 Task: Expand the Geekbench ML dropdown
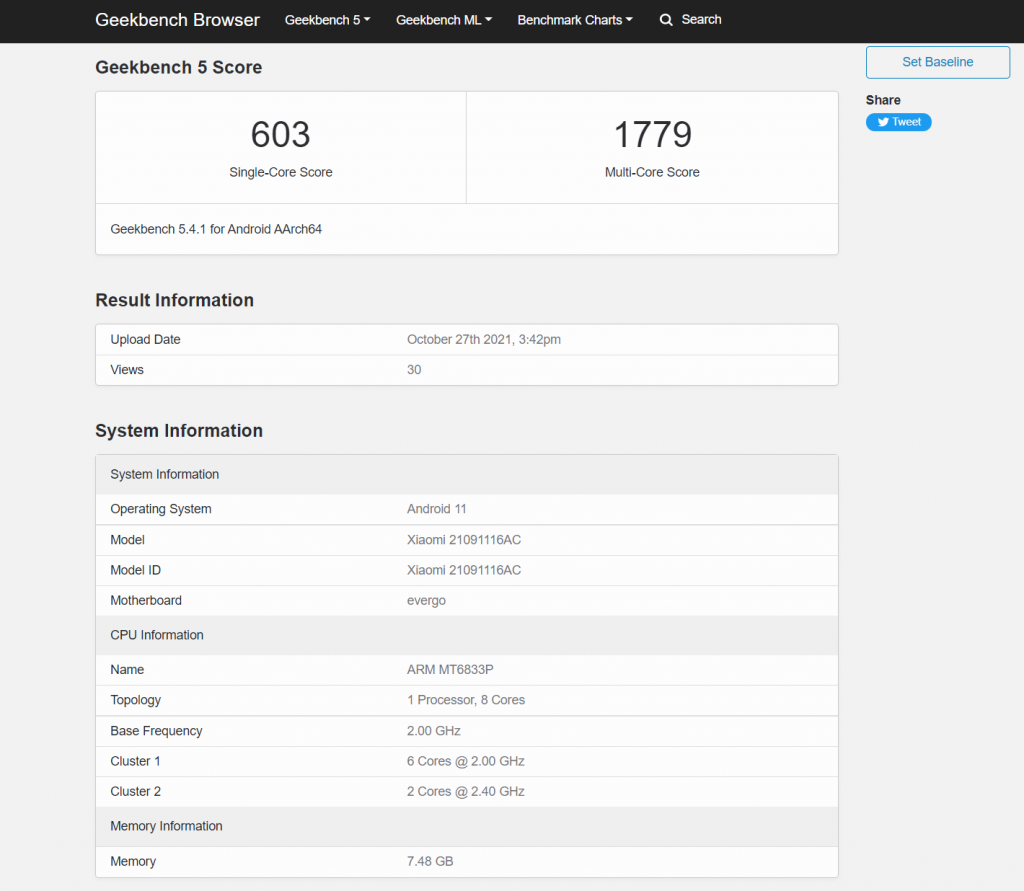(x=443, y=20)
